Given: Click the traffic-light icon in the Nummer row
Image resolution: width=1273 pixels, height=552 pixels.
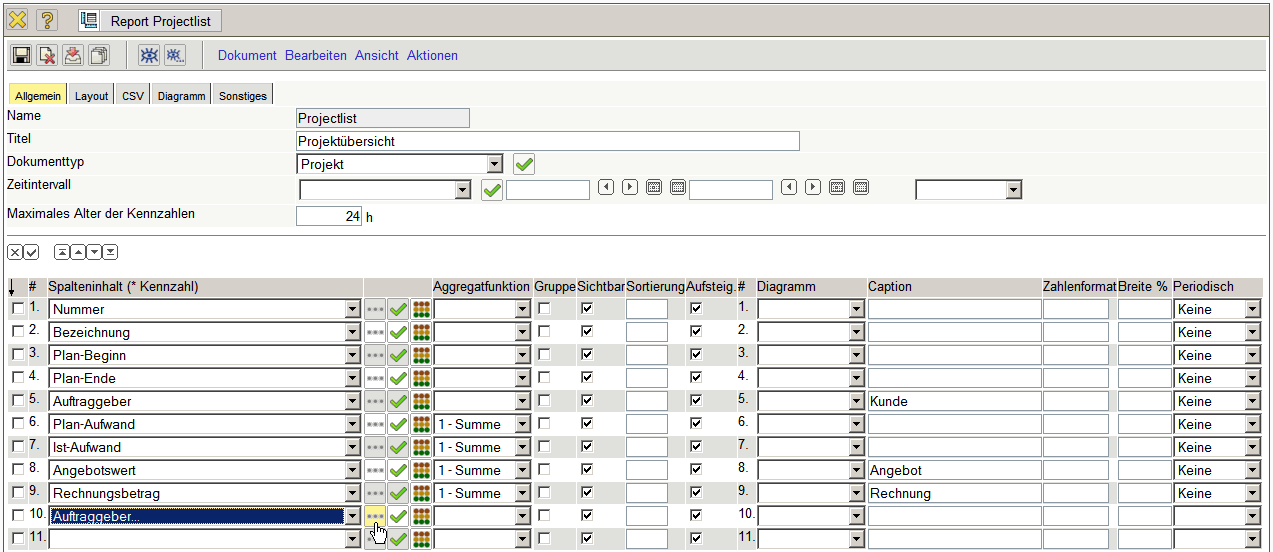Looking at the screenshot, I should tap(421, 310).
